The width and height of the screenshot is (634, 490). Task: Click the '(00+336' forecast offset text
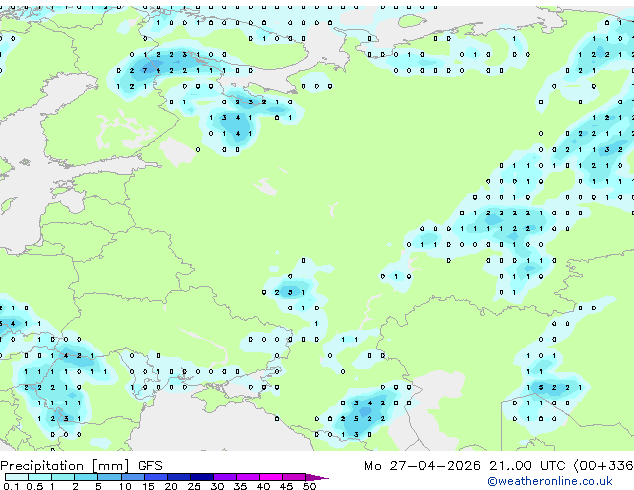coord(603,466)
